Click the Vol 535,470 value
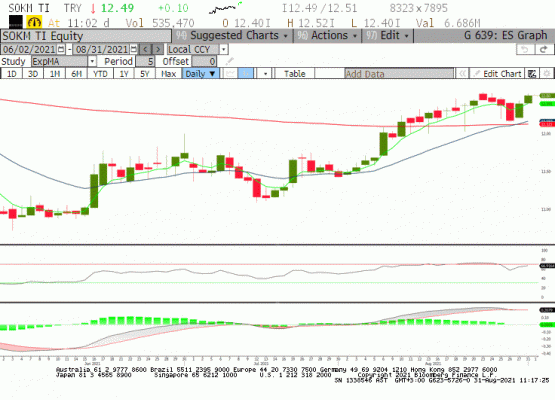 click(x=173, y=23)
